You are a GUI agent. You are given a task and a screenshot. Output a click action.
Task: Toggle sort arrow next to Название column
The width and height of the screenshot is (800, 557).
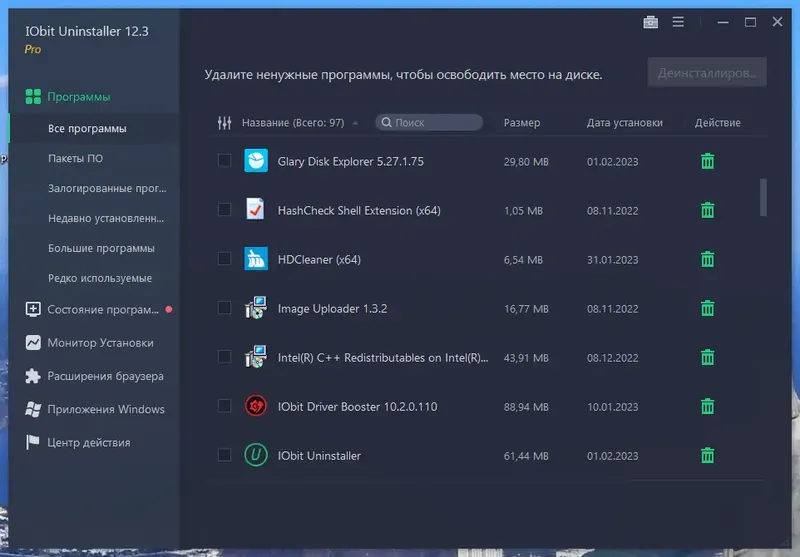pyautogui.click(x=355, y=123)
